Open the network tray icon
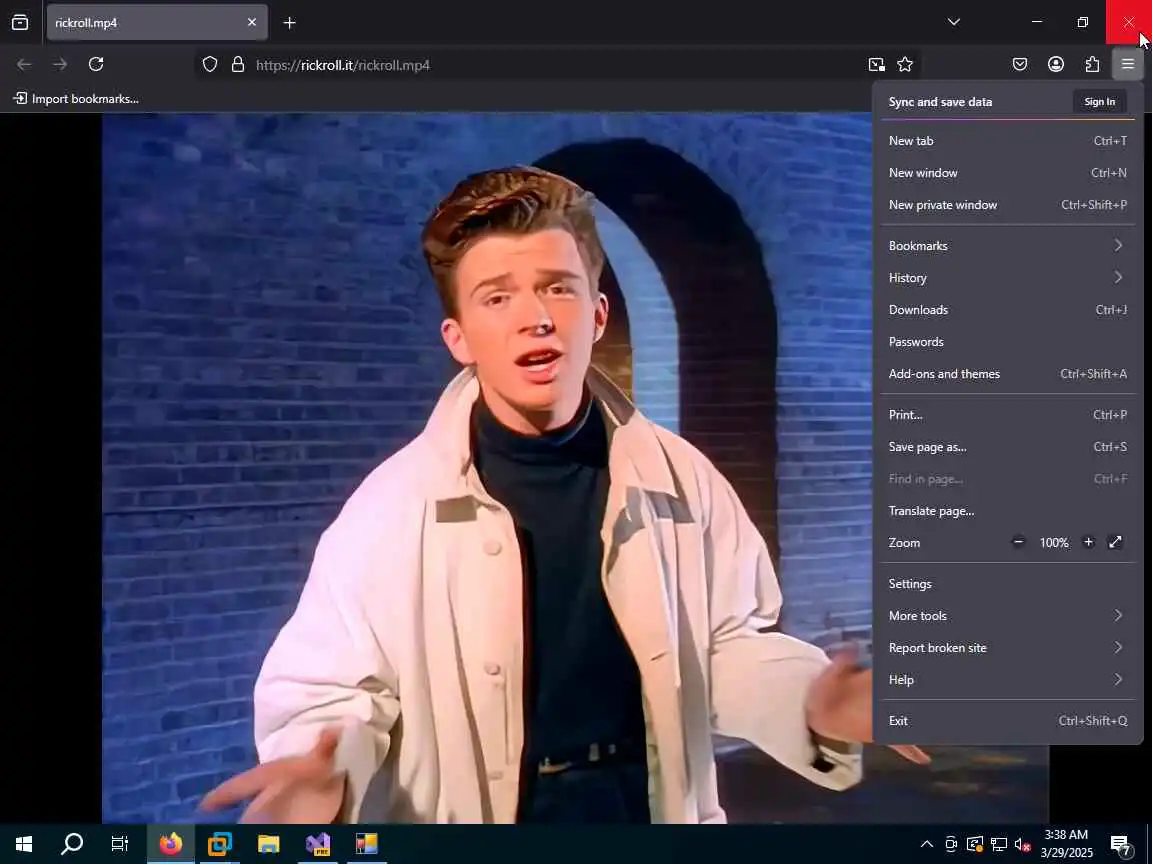 pos(998,844)
